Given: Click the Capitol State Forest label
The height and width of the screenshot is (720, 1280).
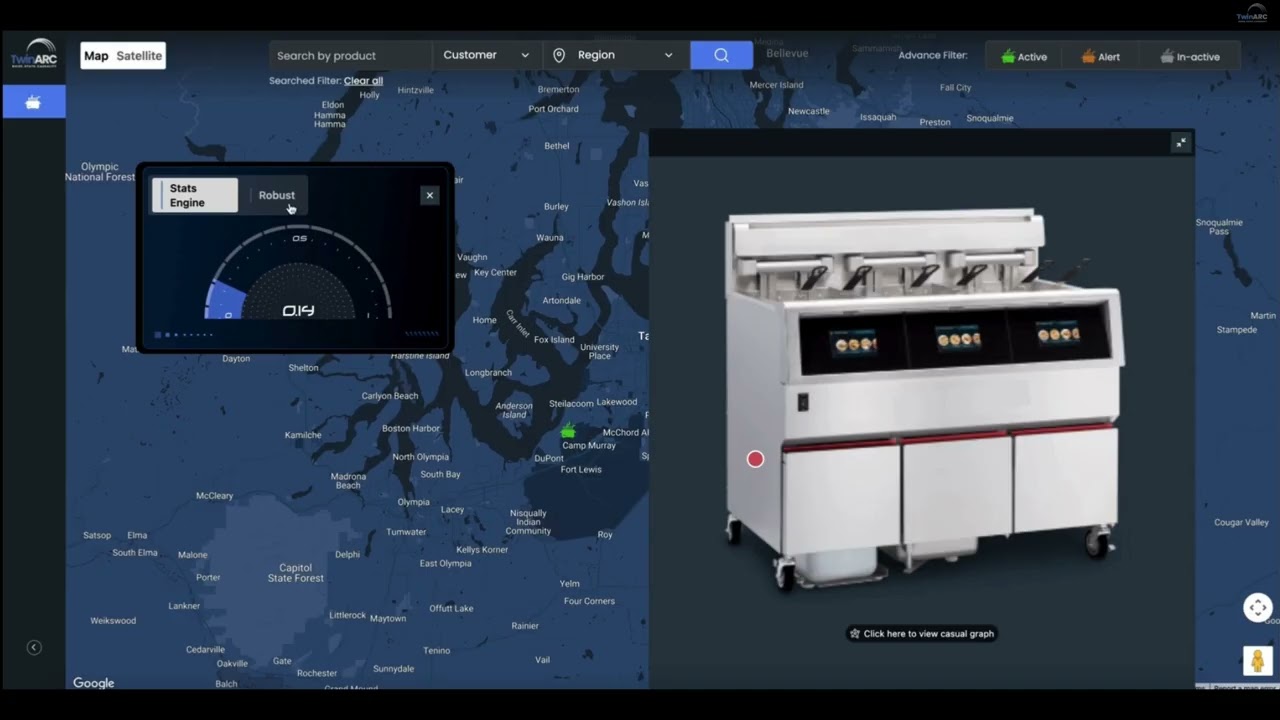Looking at the screenshot, I should [x=296, y=573].
